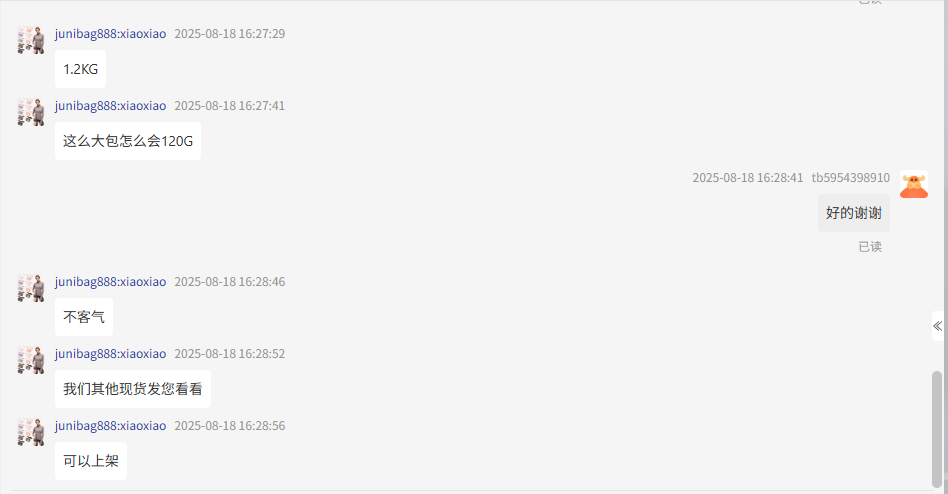The image size is (948, 494).
Task: Select the 好的谢谢 message bubble
Action: (x=854, y=213)
